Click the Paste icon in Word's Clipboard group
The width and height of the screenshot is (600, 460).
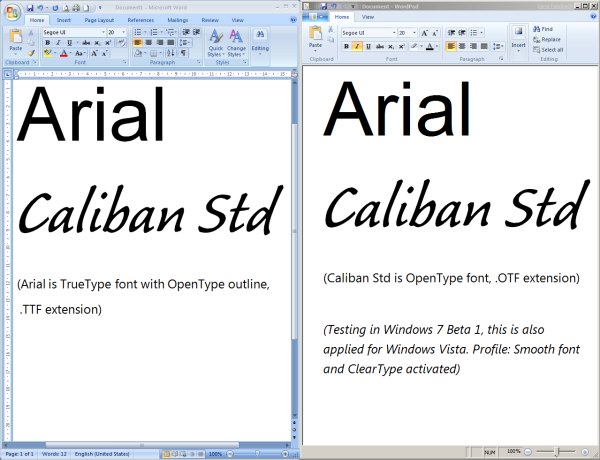click(18, 39)
